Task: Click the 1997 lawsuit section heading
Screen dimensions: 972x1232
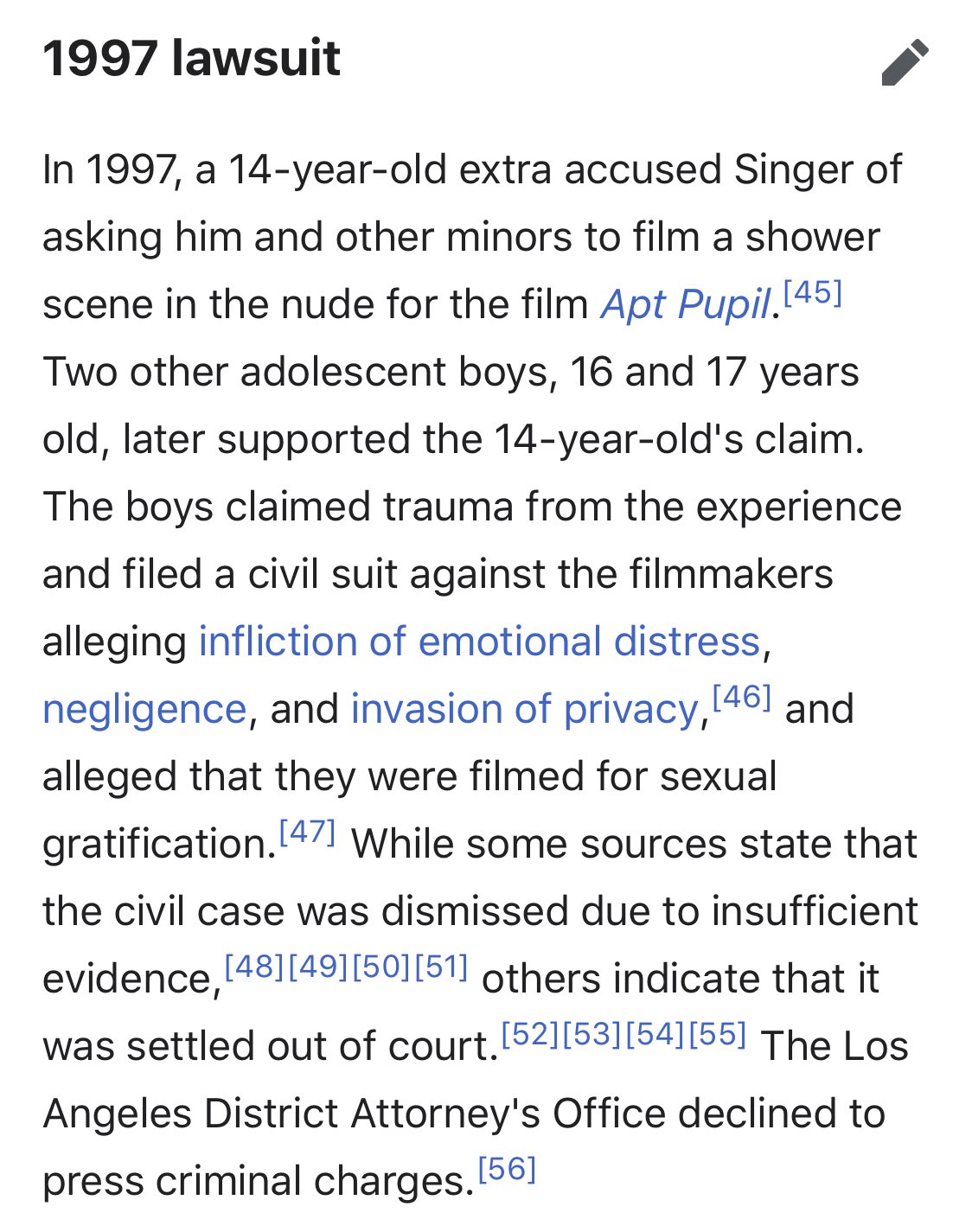Action: click(191, 59)
